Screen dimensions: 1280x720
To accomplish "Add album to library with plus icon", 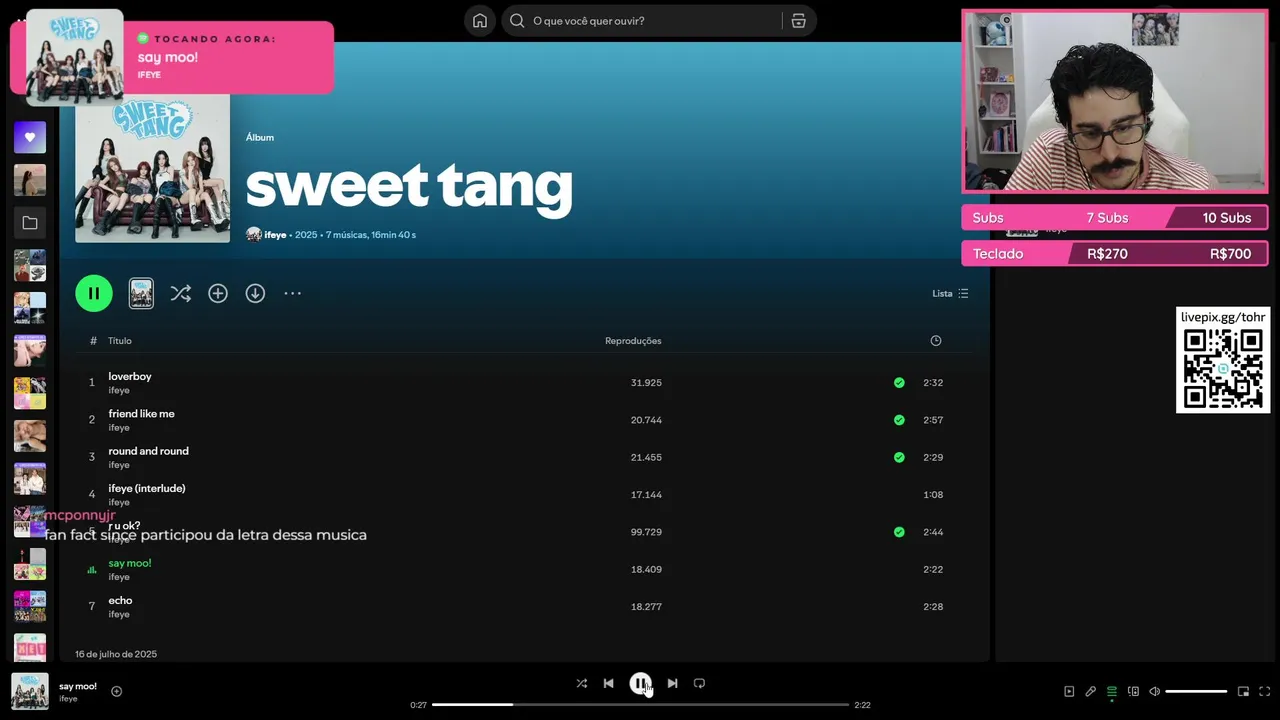I will [x=218, y=293].
